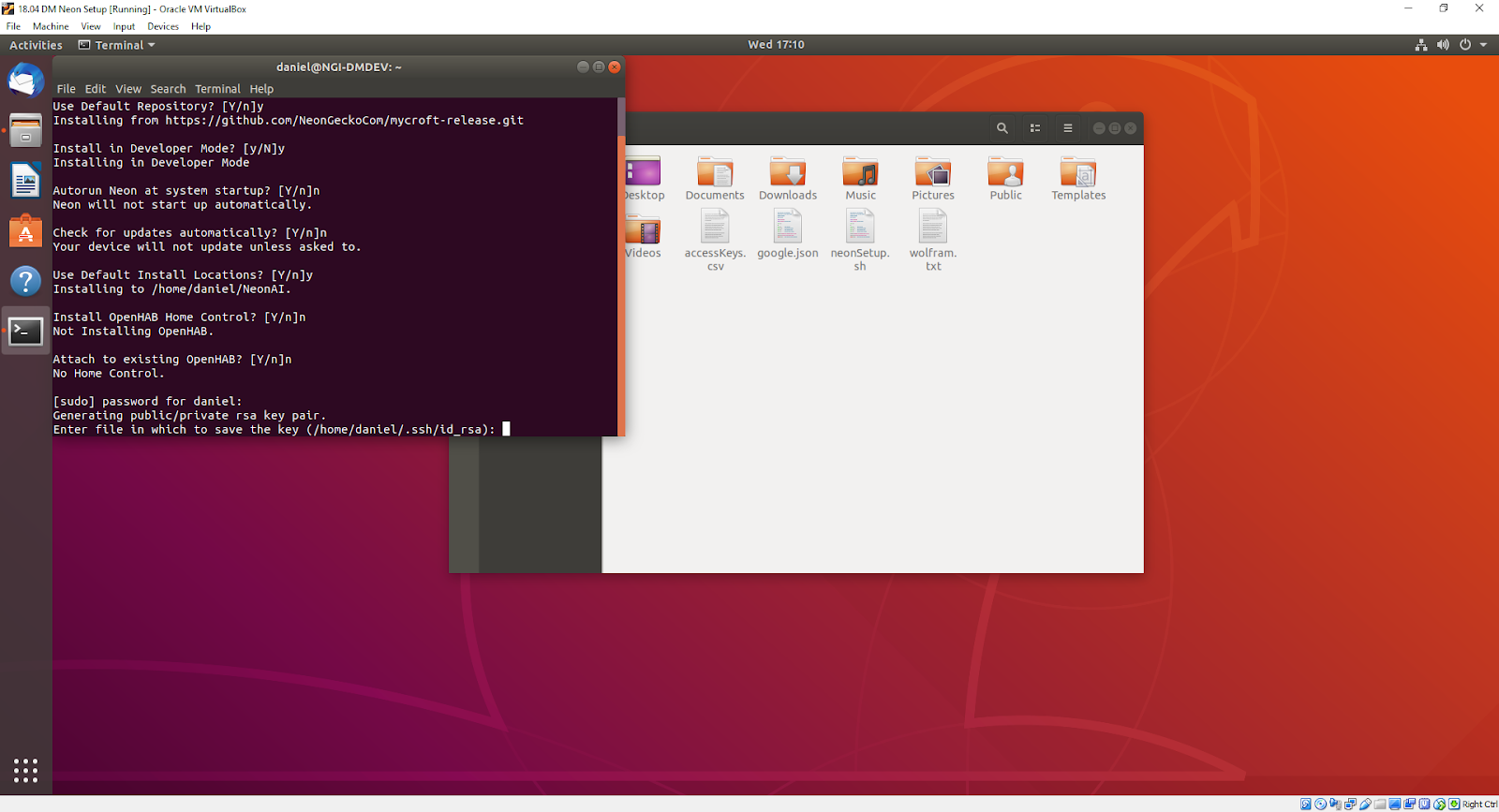Screen dimensions: 1499x812
Task: Open the terminal's Search menu
Action: [x=168, y=89]
